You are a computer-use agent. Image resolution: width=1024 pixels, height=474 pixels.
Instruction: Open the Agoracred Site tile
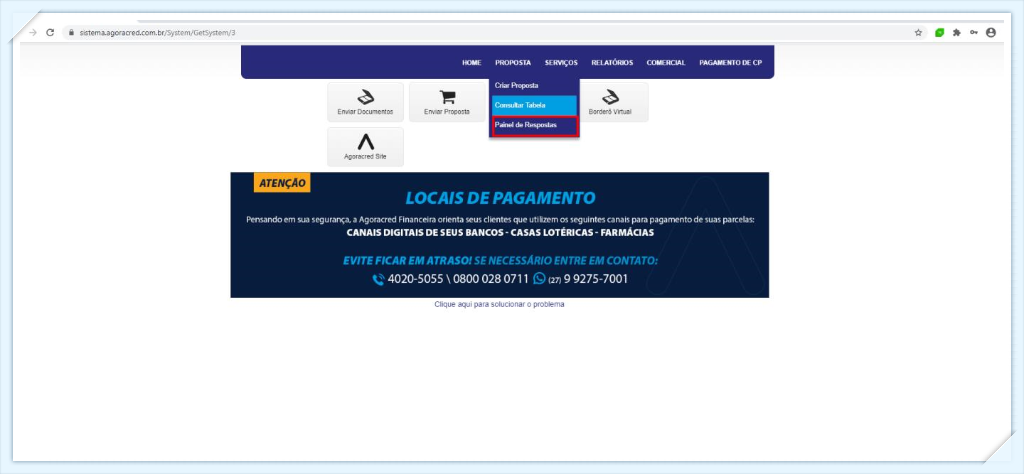pos(365,147)
